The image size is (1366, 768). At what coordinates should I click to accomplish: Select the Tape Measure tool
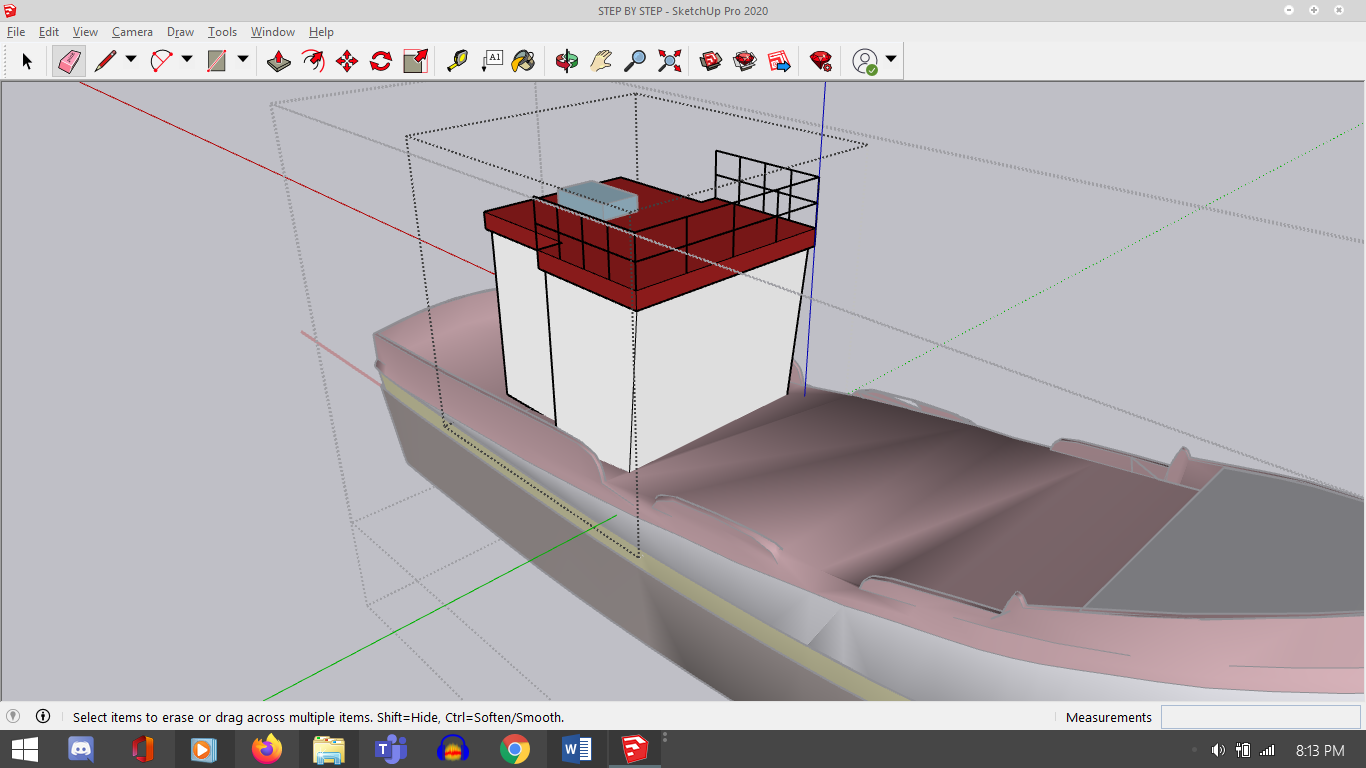pos(457,61)
